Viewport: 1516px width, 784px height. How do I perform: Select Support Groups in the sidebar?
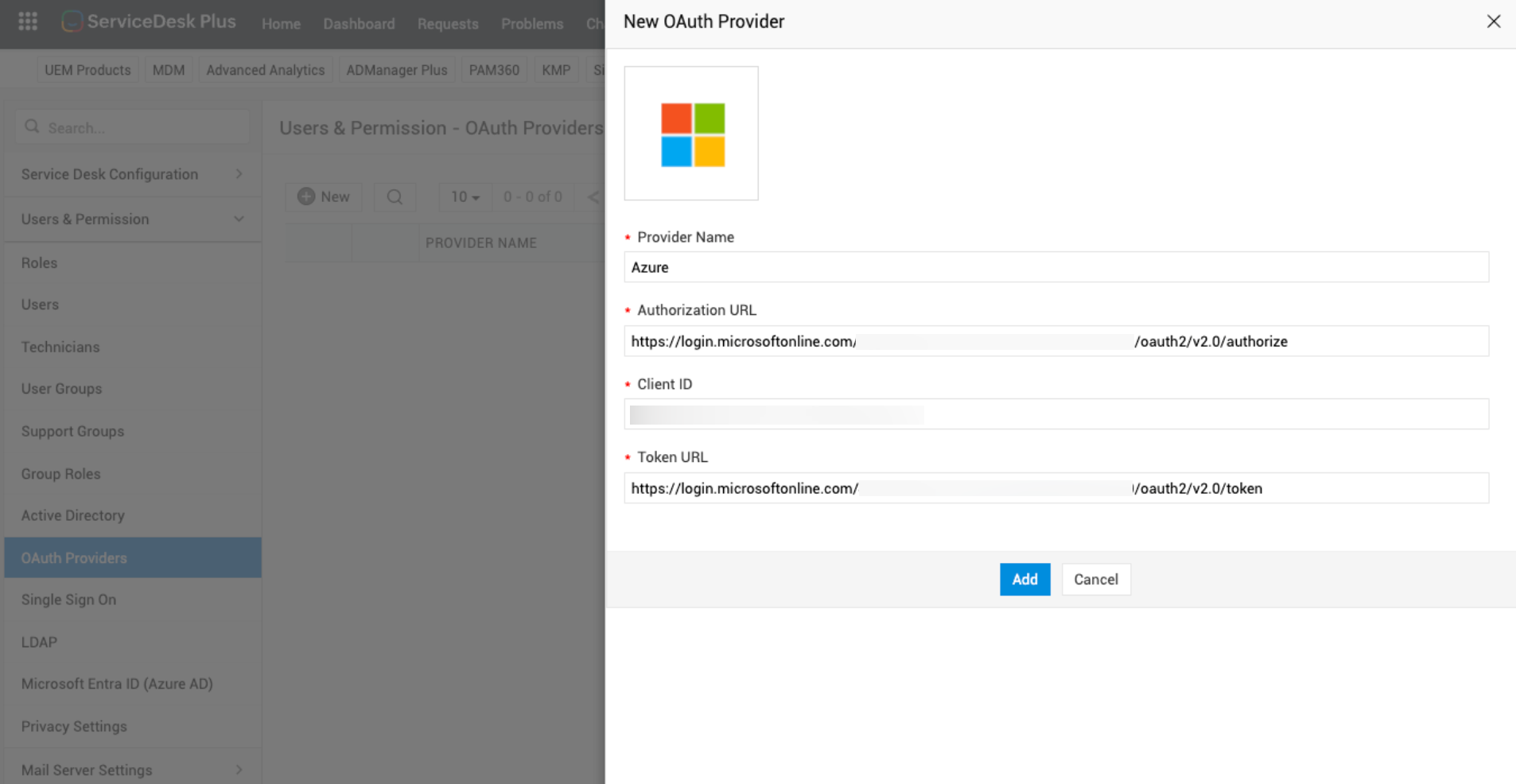coord(133,431)
